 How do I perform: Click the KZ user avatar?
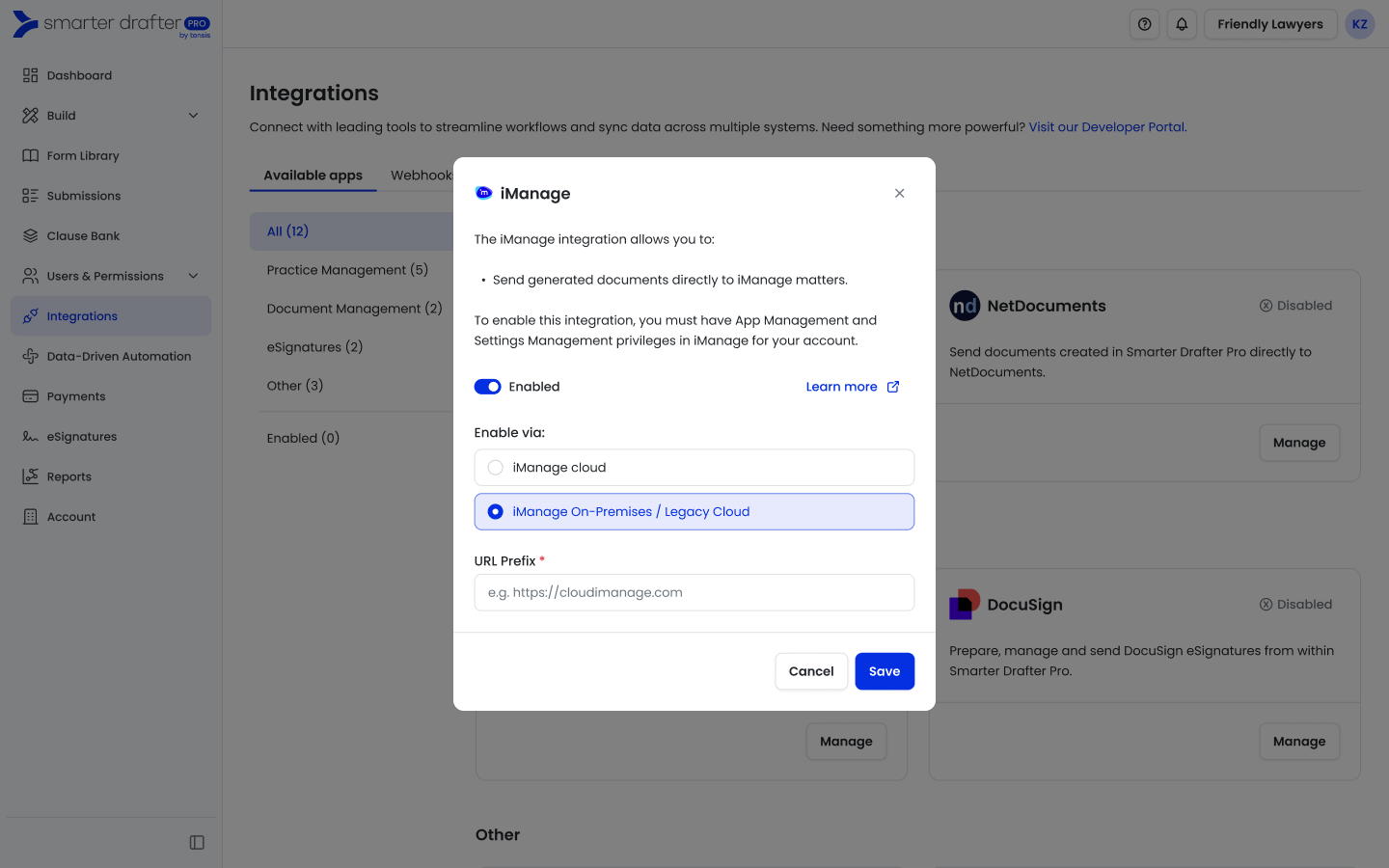point(1359,24)
